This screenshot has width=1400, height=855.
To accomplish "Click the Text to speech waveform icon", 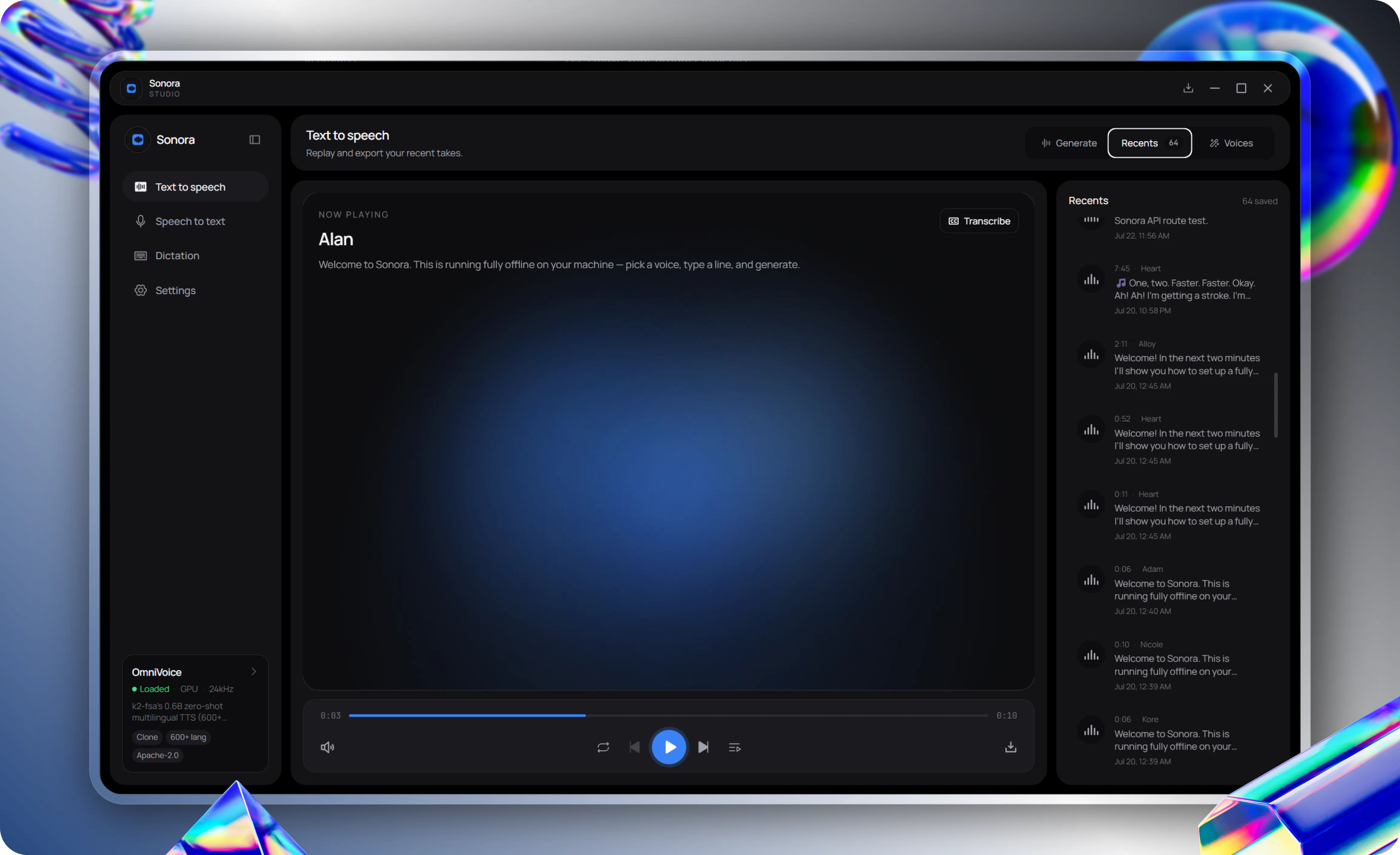I will point(140,187).
